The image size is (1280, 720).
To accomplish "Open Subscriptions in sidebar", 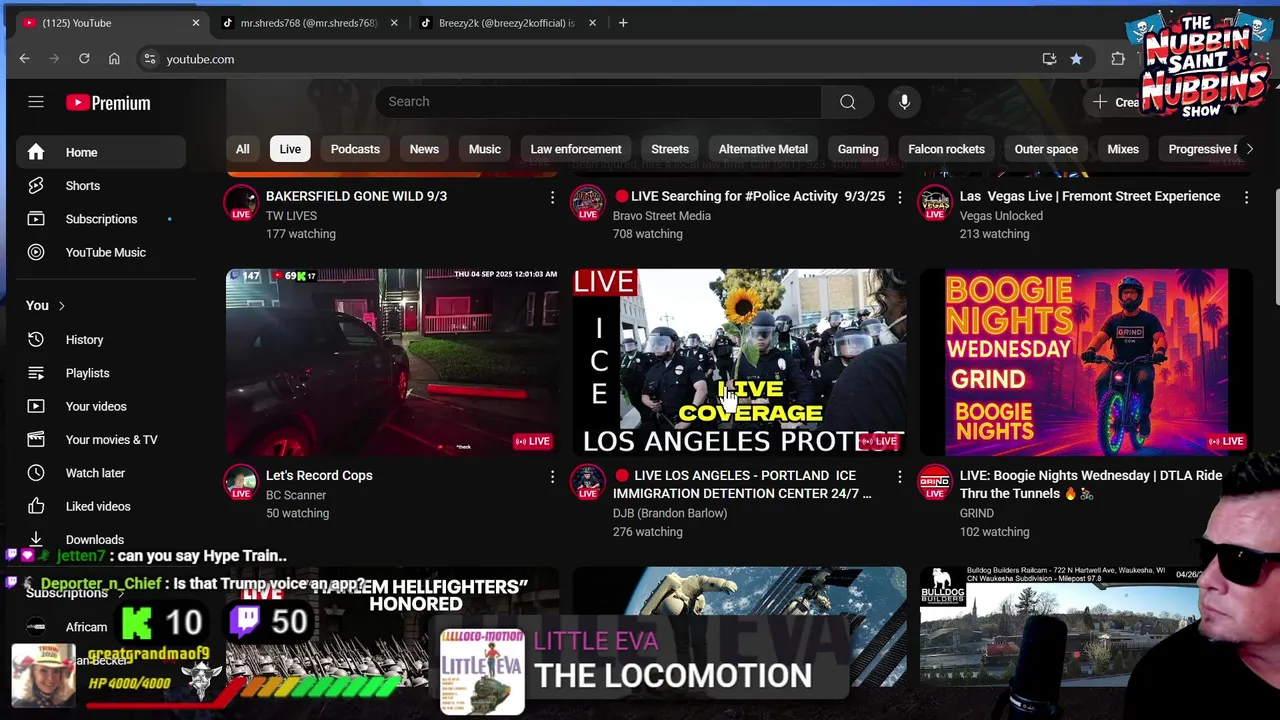I will (x=101, y=219).
